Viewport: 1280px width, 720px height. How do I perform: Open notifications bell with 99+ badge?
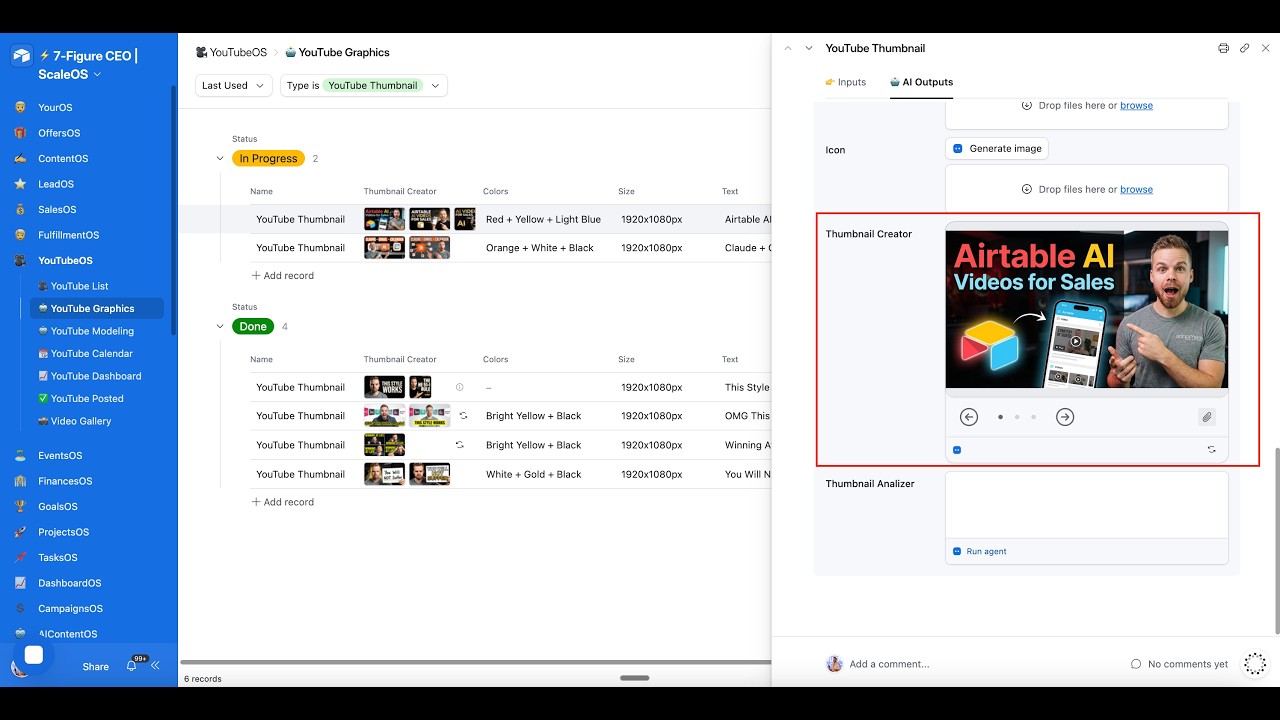tap(131, 666)
